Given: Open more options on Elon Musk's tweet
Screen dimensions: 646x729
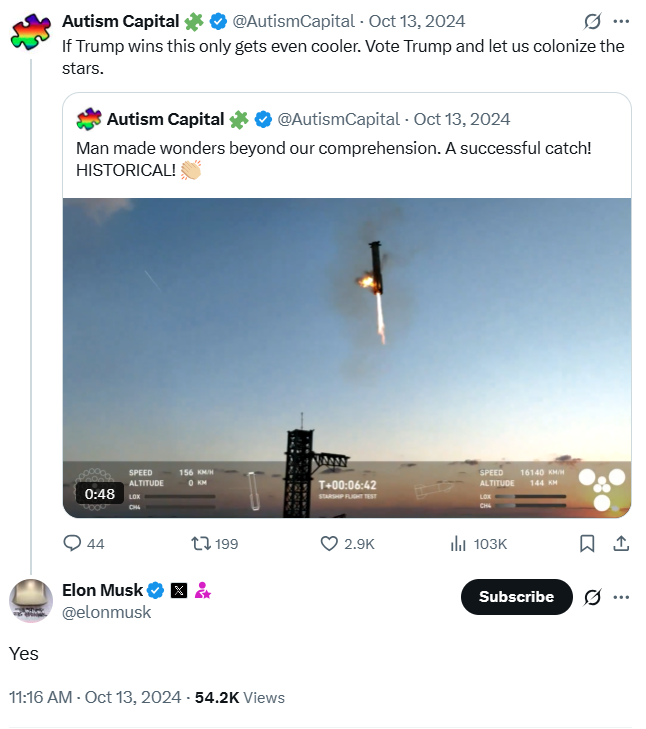Looking at the screenshot, I should pos(621,597).
